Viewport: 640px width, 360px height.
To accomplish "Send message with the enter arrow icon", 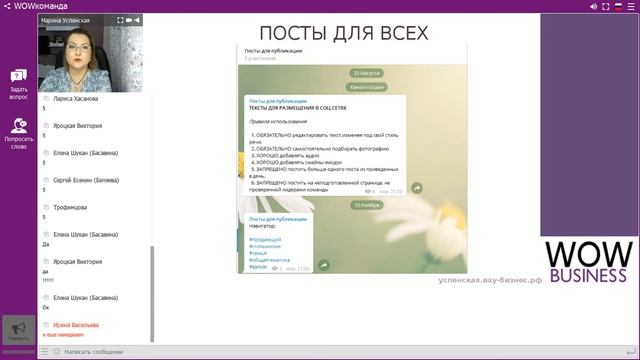I will [x=631, y=351].
